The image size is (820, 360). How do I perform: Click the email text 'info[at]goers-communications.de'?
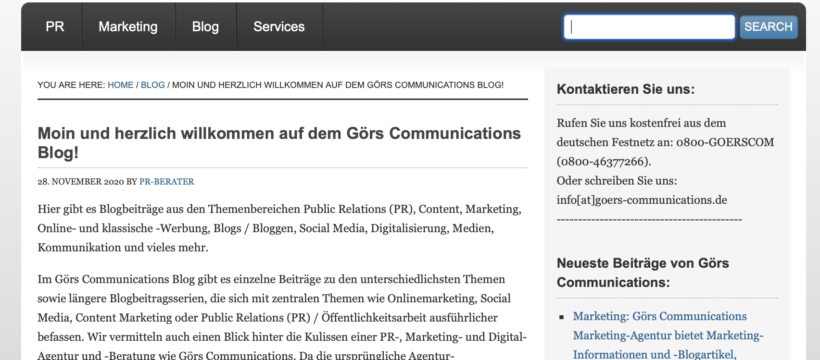point(642,200)
